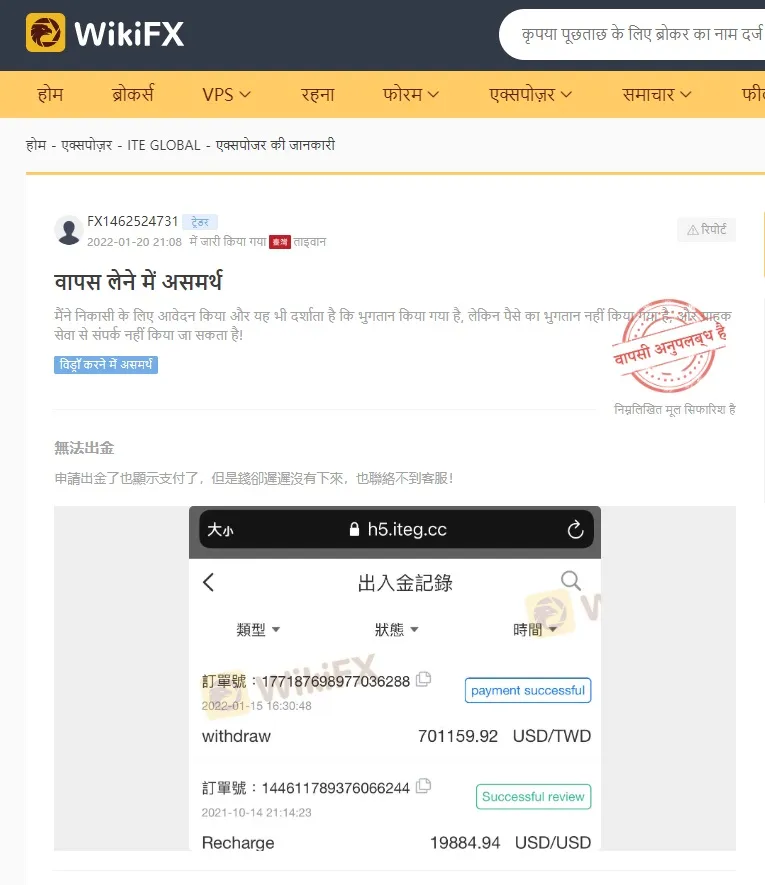Screen dimensions: 765x885
Task: Click the रिपोर्ट button
Action: tap(706, 230)
